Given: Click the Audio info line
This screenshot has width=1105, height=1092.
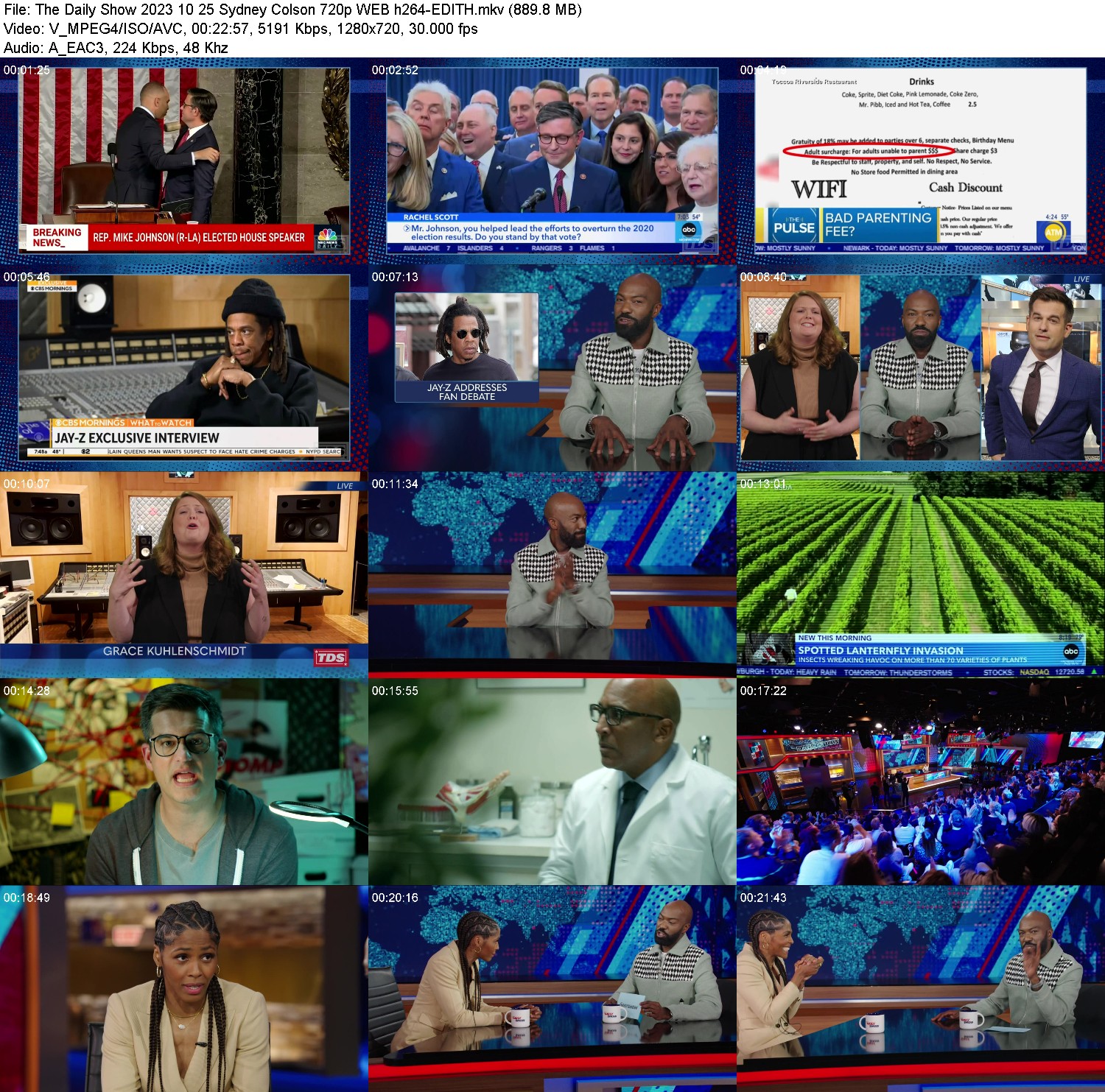Looking at the screenshot, I should click(116, 48).
